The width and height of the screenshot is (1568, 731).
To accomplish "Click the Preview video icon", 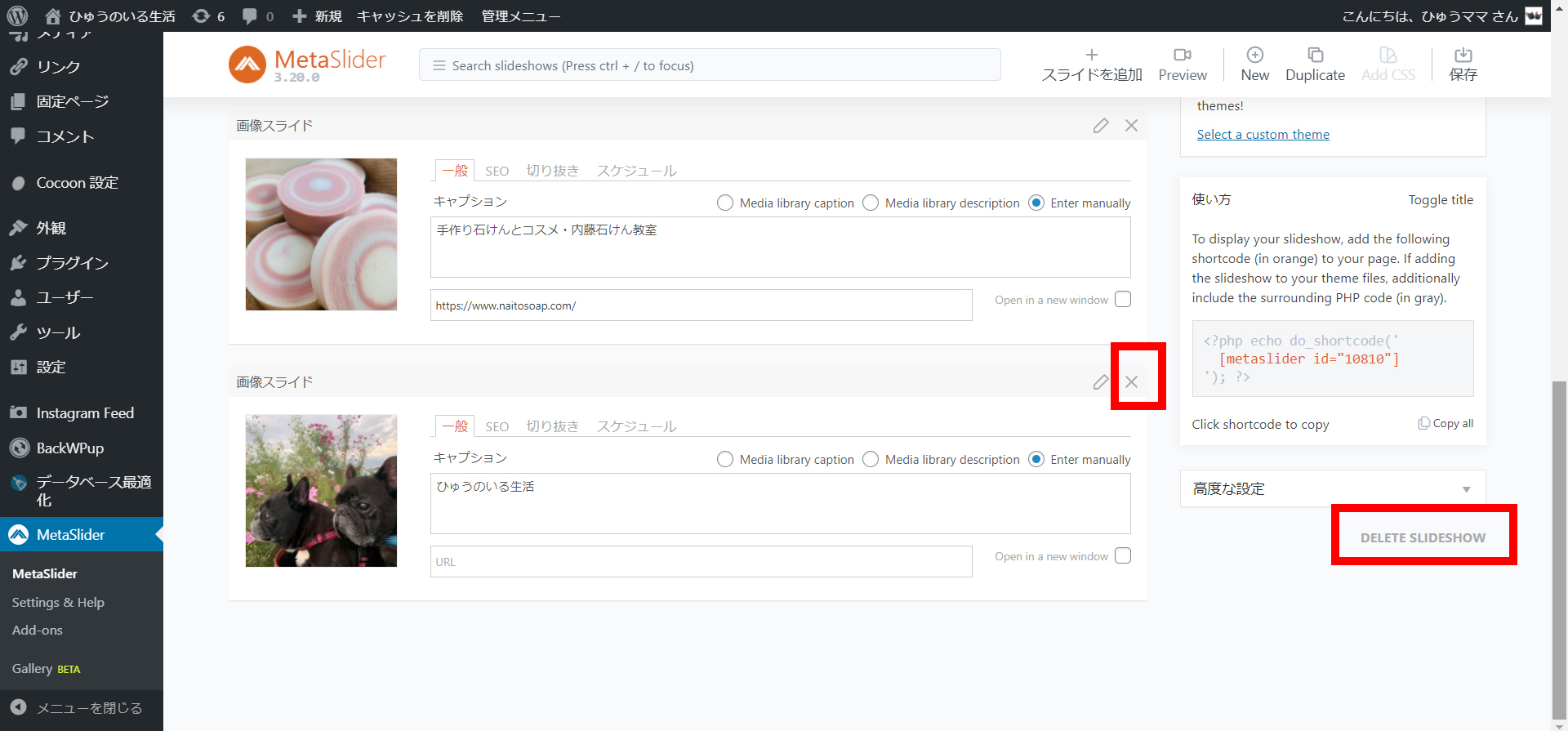I will click(x=1182, y=56).
